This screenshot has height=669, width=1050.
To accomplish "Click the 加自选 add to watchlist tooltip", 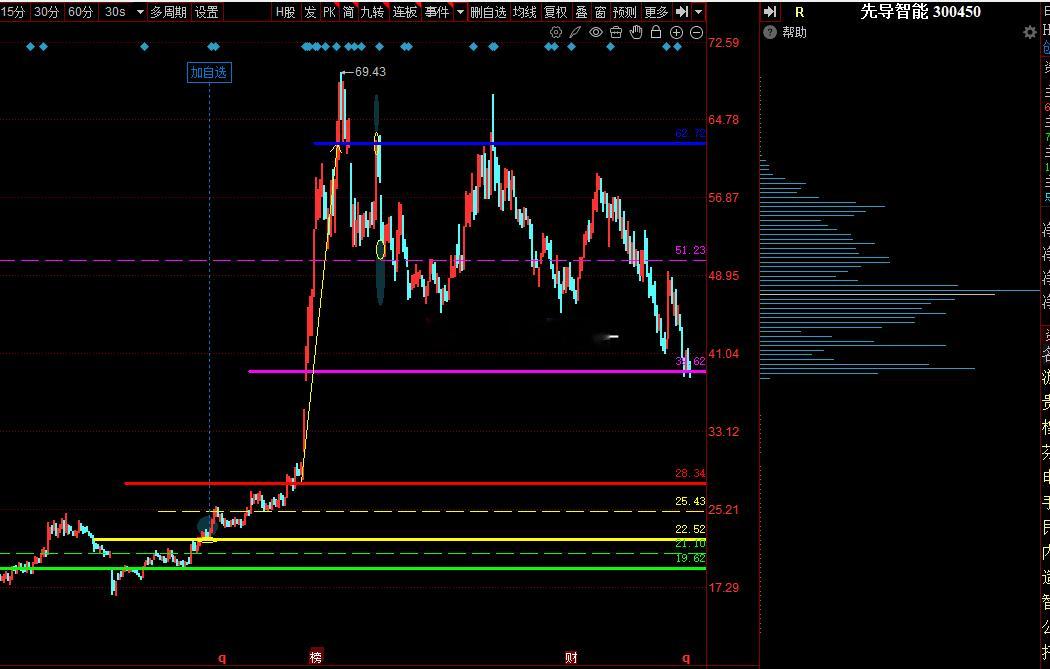I will pyautogui.click(x=209, y=72).
